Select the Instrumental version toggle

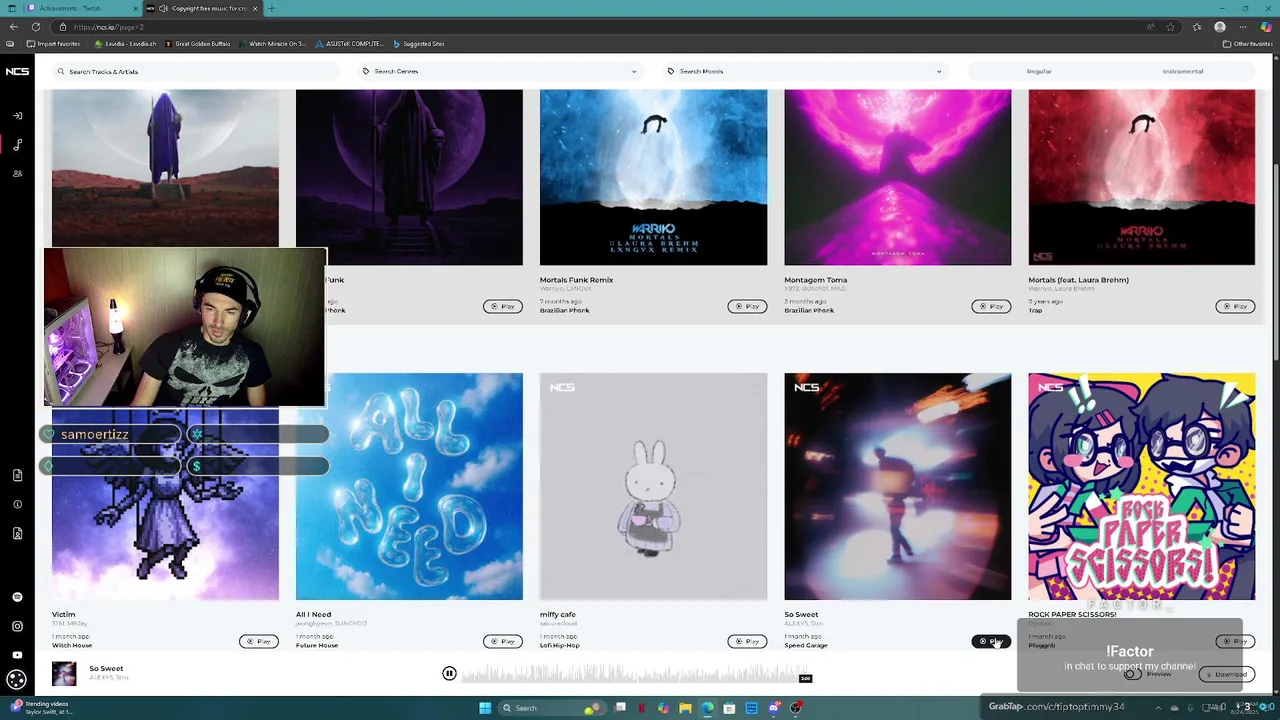coord(1183,71)
